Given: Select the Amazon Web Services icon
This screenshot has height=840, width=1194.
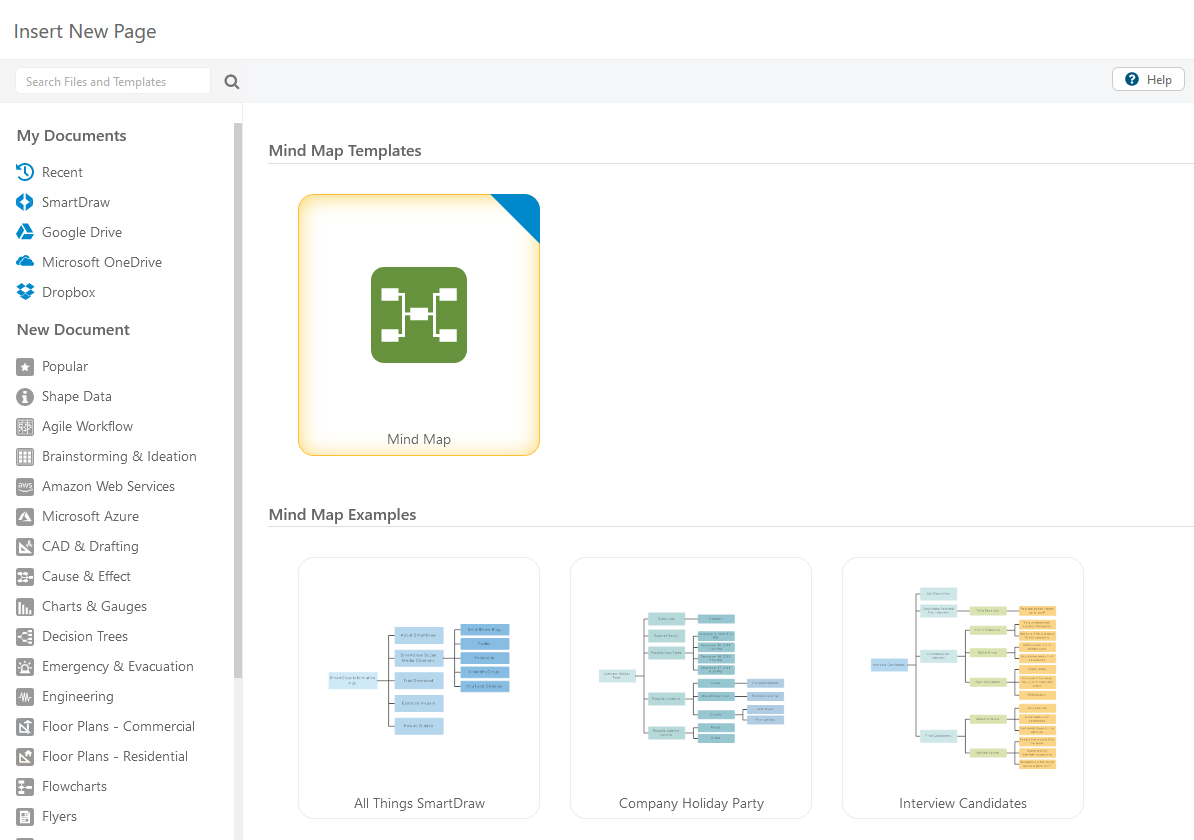Looking at the screenshot, I should pyautogui.click(x=25, y=486).
